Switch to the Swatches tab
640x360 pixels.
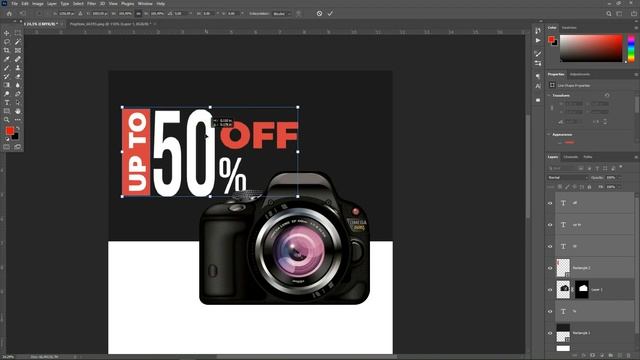click(x=569, y=28)
